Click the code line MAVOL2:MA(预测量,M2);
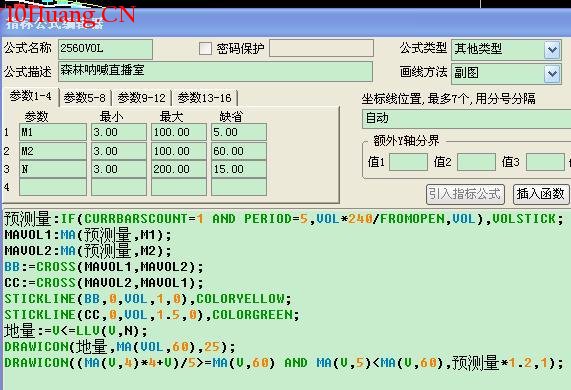 (88, 251)
